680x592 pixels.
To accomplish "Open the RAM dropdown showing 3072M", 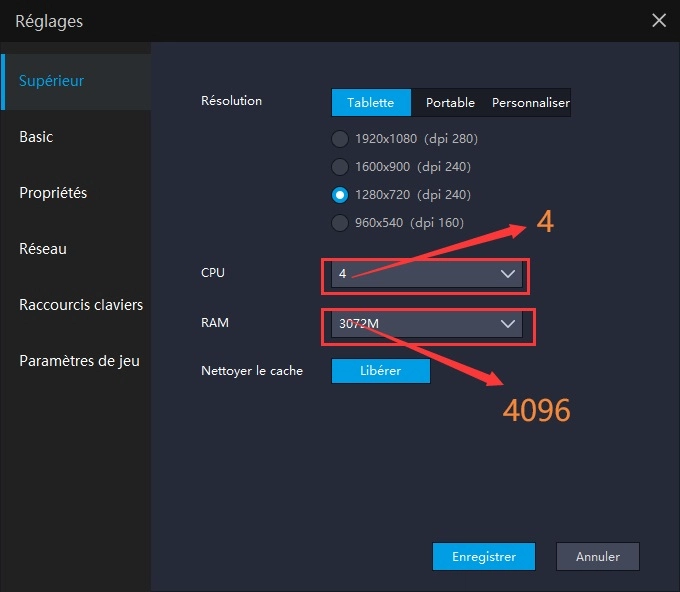I will (427, 324).
